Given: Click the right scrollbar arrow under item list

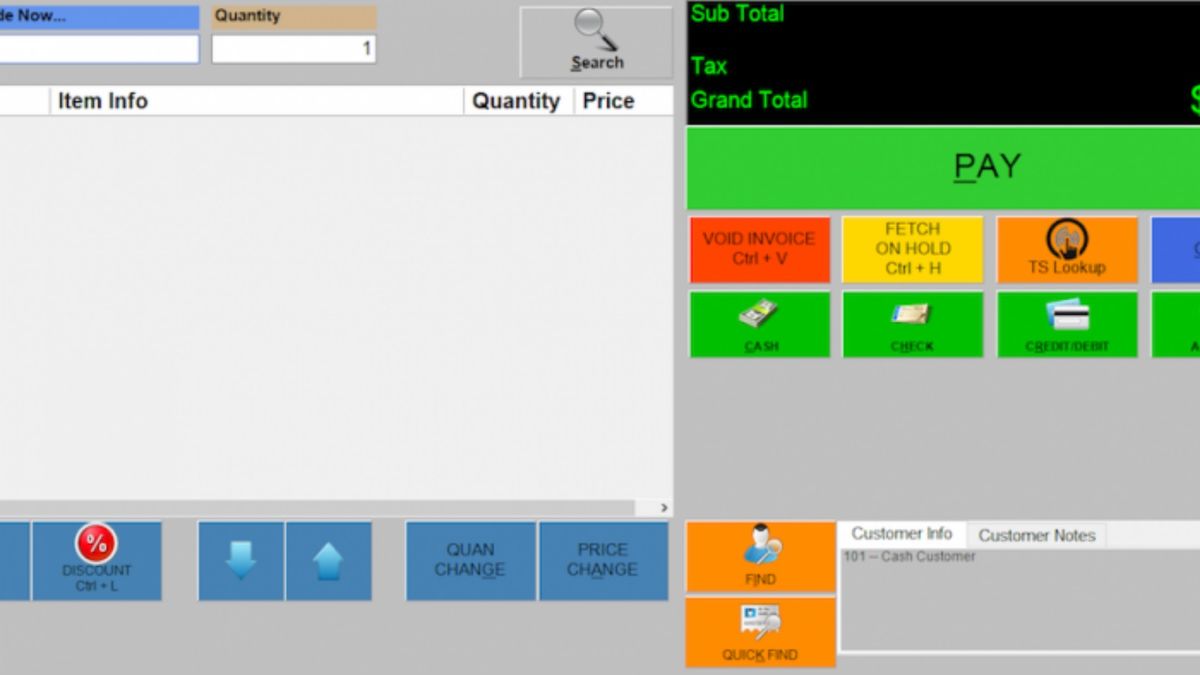Looking at the screenshot, I should (x=663, y=507).
